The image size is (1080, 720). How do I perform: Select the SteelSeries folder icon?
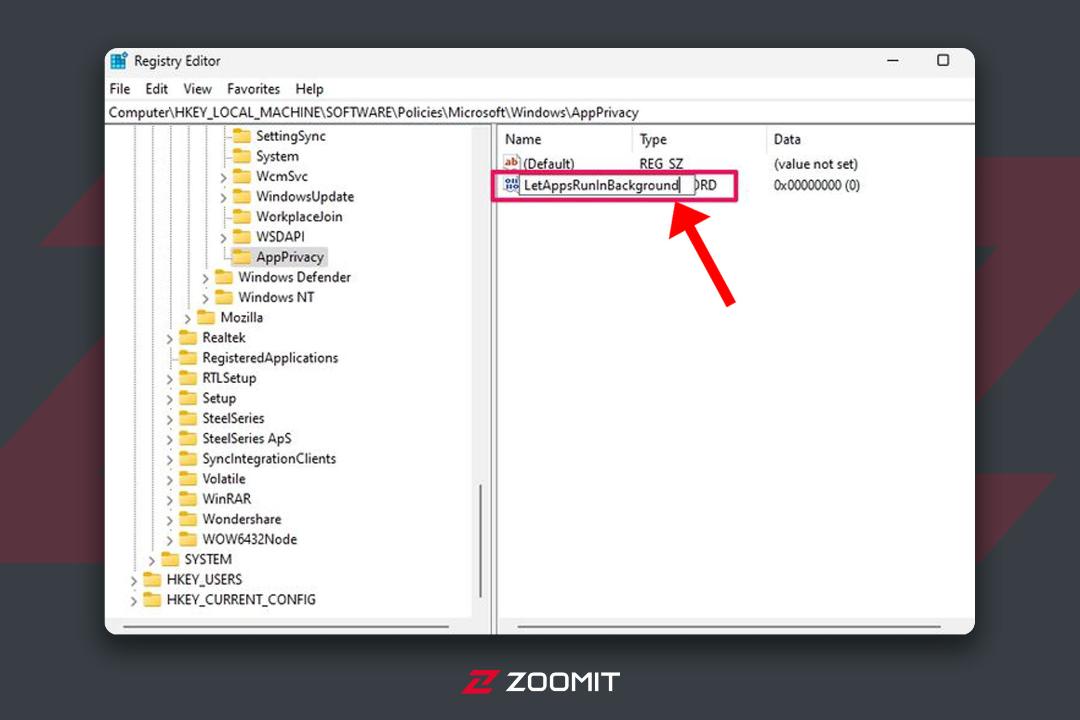(x=188, y=418)
